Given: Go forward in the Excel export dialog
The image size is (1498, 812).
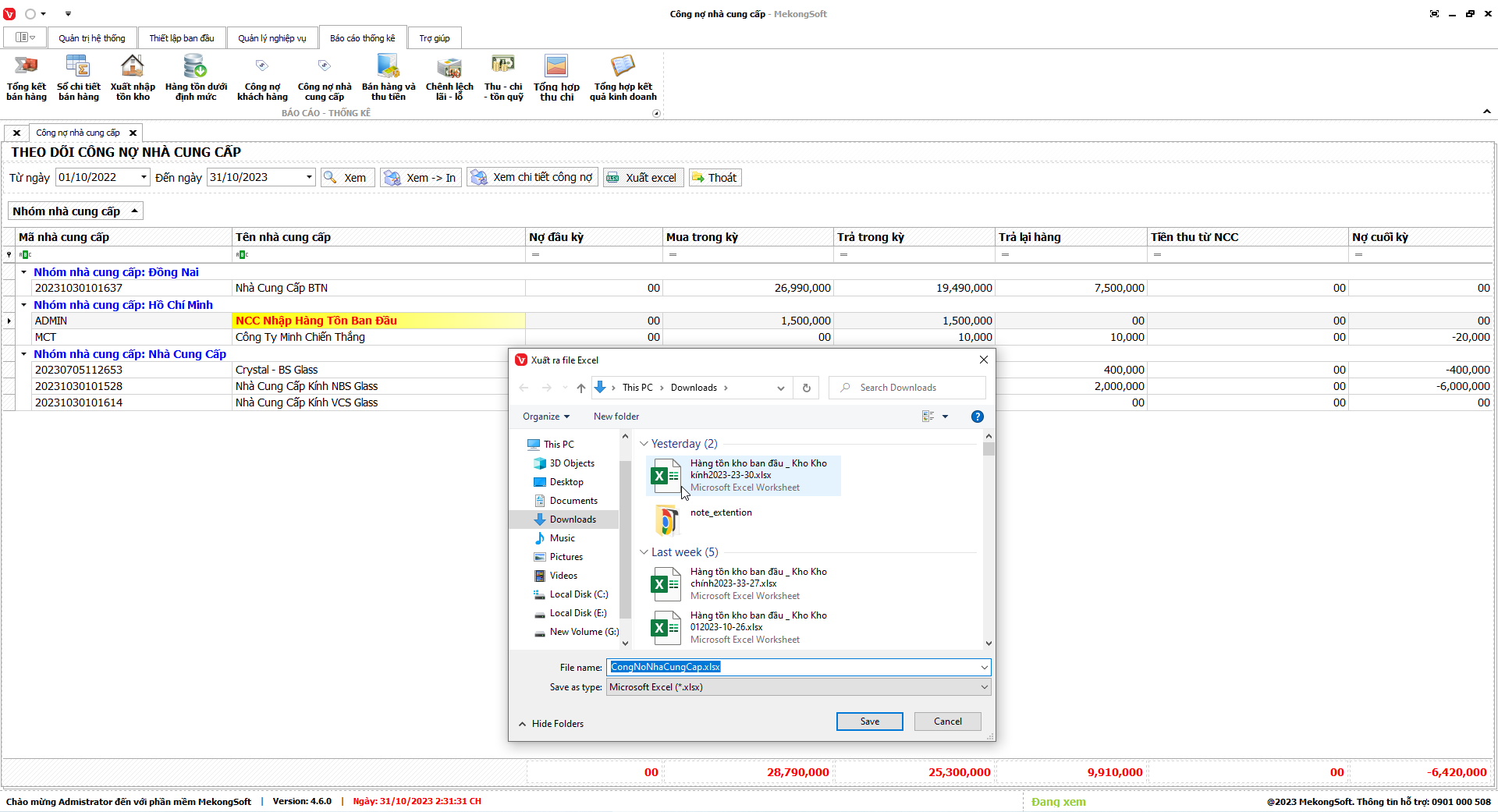Looking at the screenshot, I should [x=547, y=388].
